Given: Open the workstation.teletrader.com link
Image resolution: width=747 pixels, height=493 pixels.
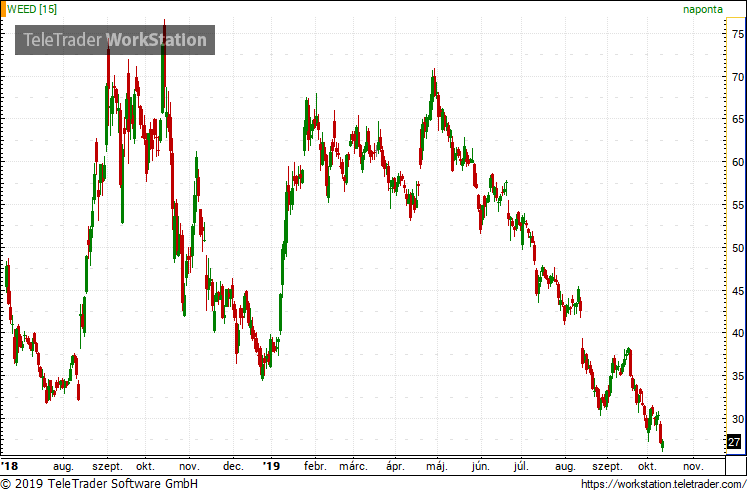Looking at the screenshot, I should coord(663,484).
